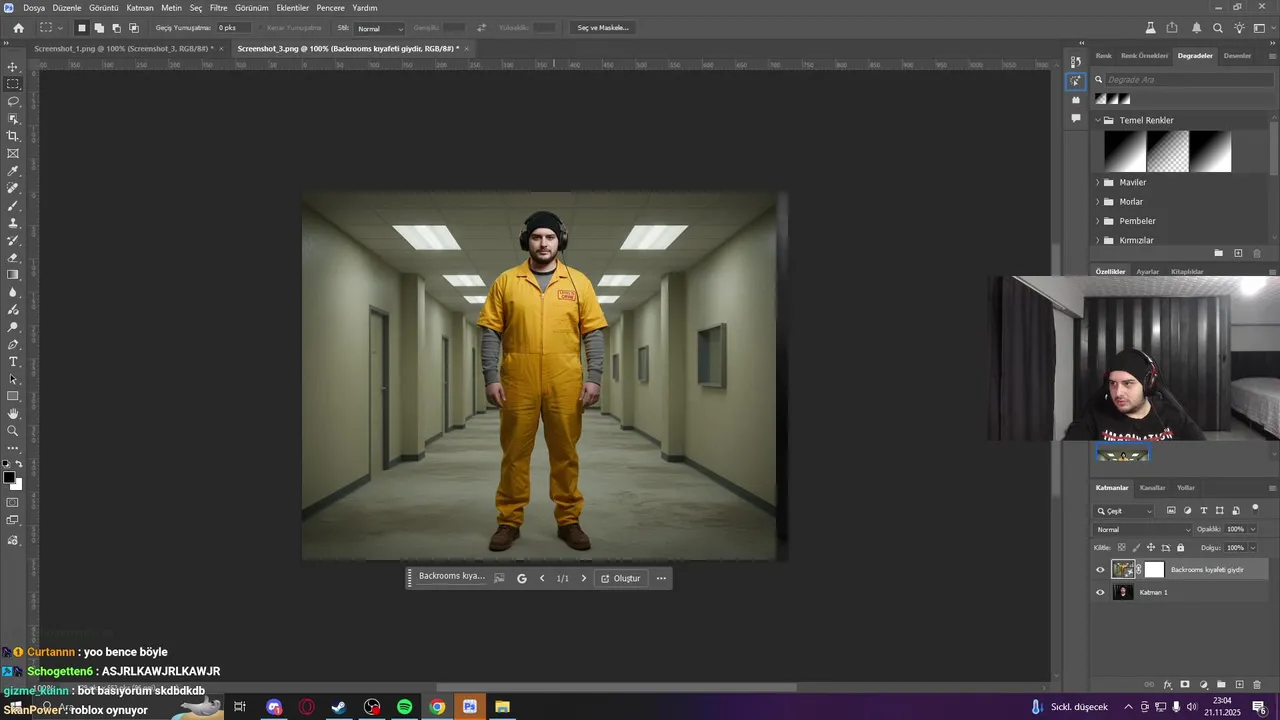Hide the Backrooms kıyafeti giydir layer
1280x720 pixels.
[1100, 570]
